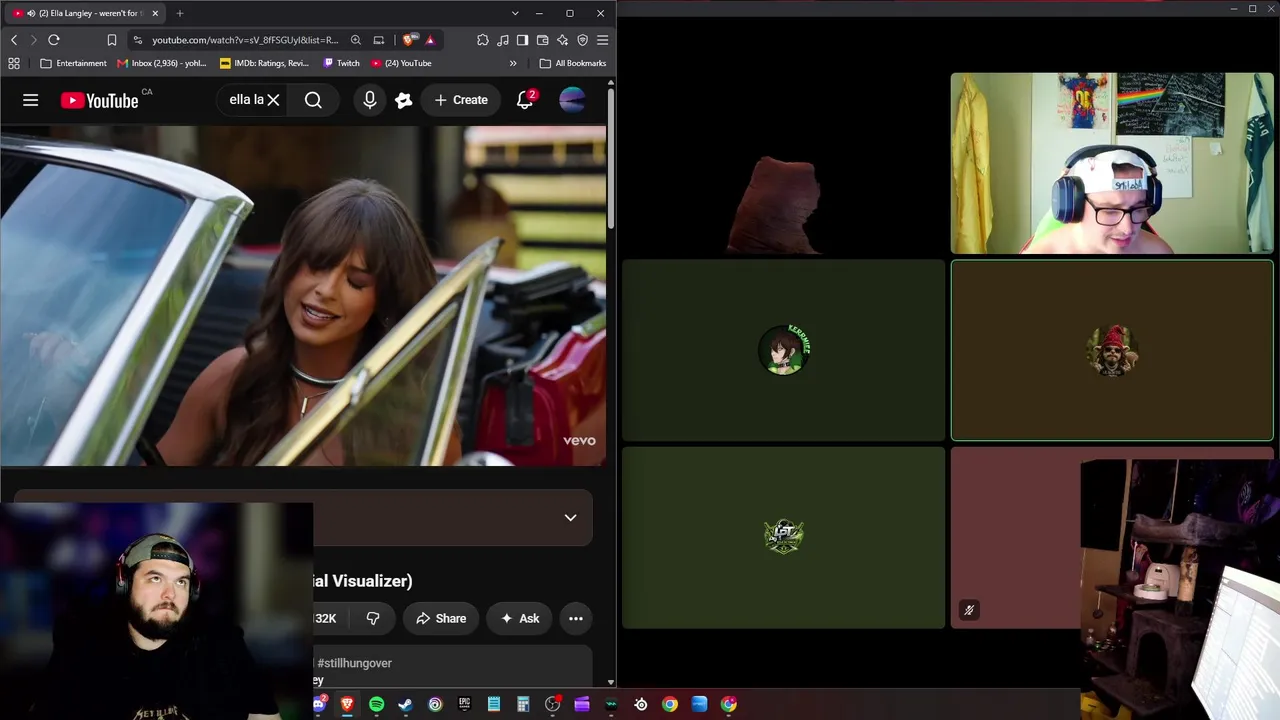Open the apps grid in bookmarks bar
The width and height of the screenshot is (1280, 720).
tap(14, 63)
